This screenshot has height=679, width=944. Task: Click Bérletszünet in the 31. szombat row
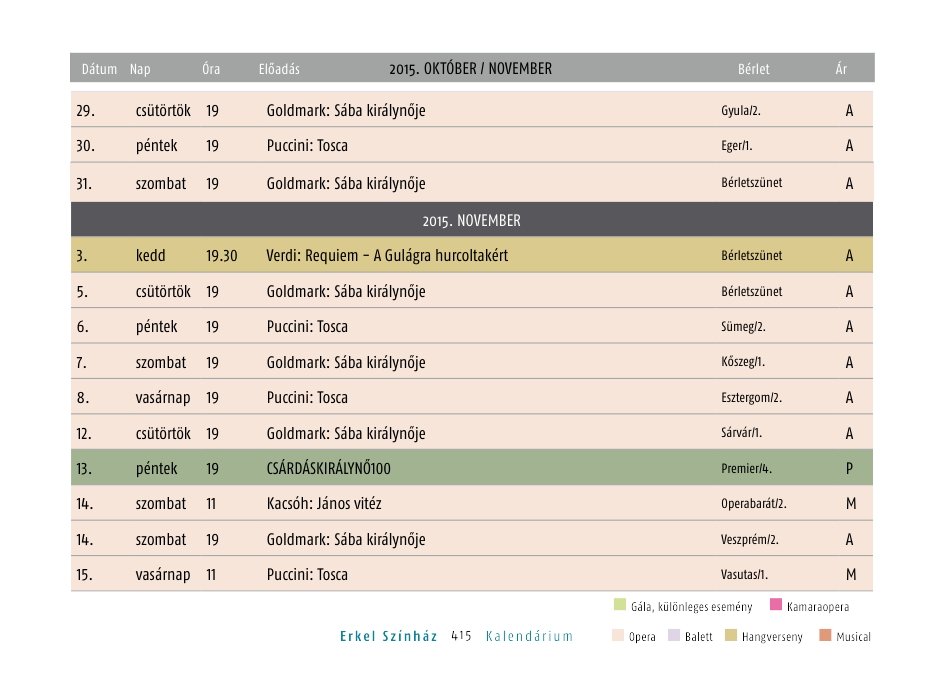751,183
